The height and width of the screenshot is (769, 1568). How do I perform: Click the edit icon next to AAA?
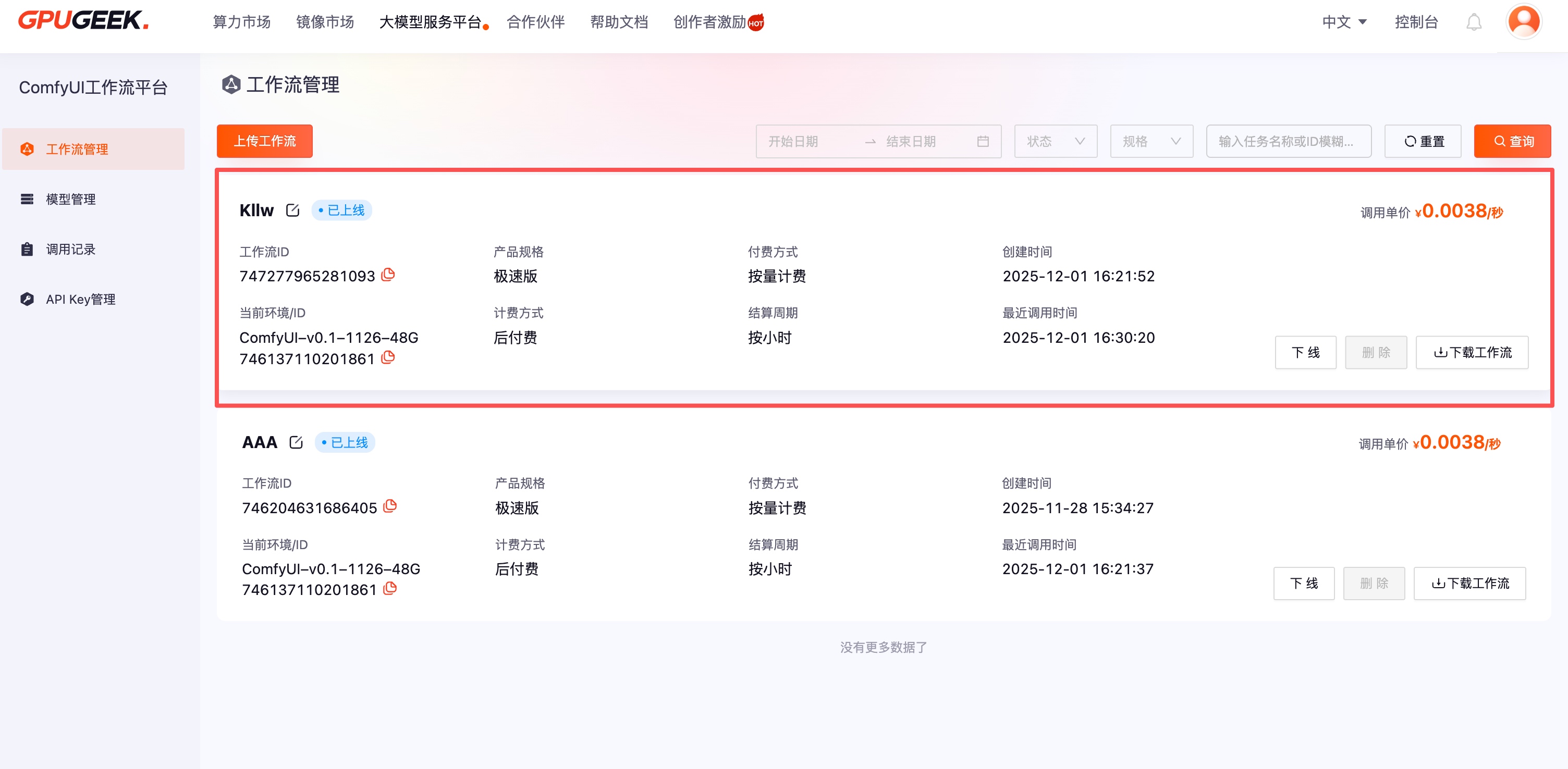pos(296,442)
